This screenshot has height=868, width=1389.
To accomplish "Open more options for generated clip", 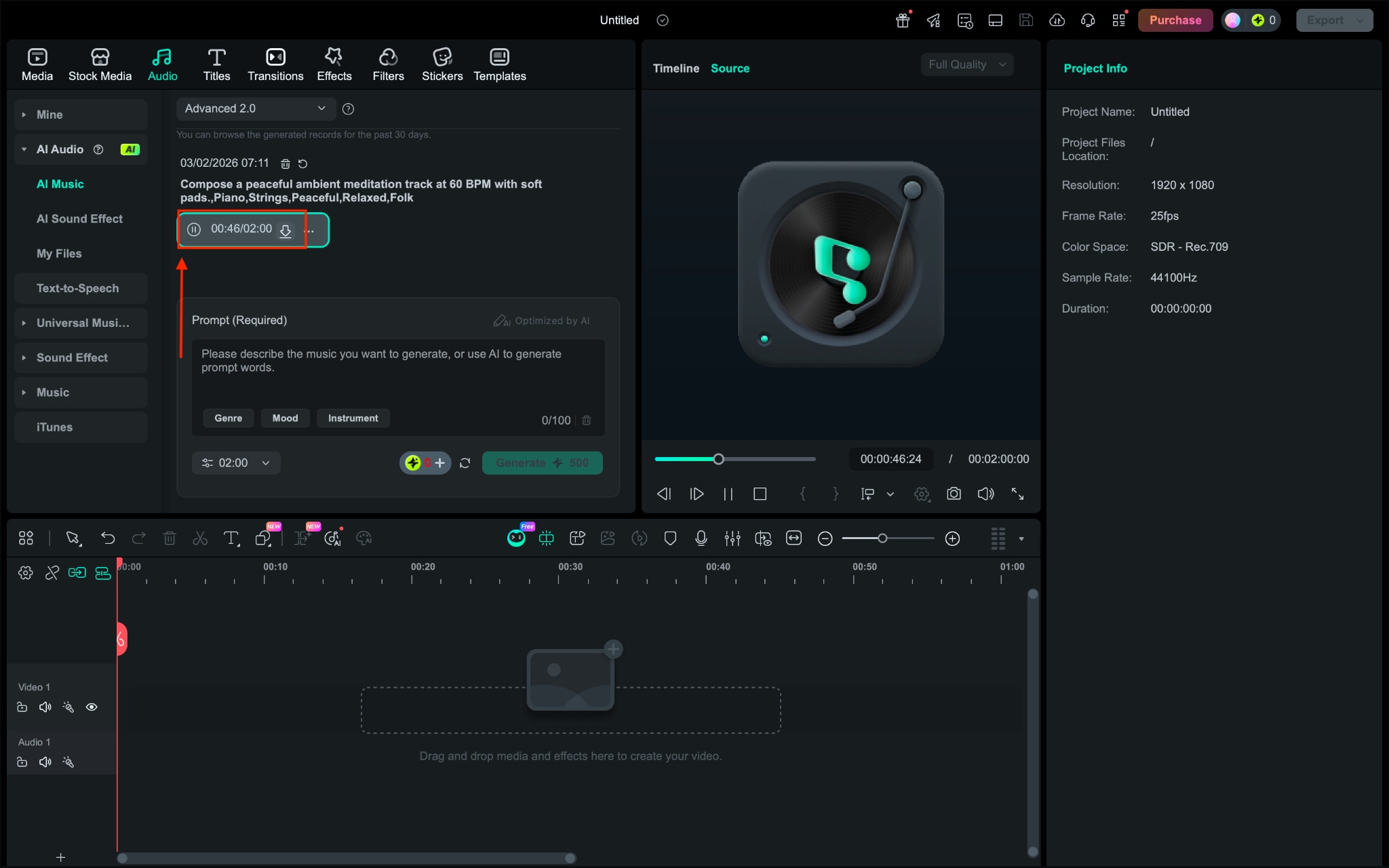I will 309,231.
